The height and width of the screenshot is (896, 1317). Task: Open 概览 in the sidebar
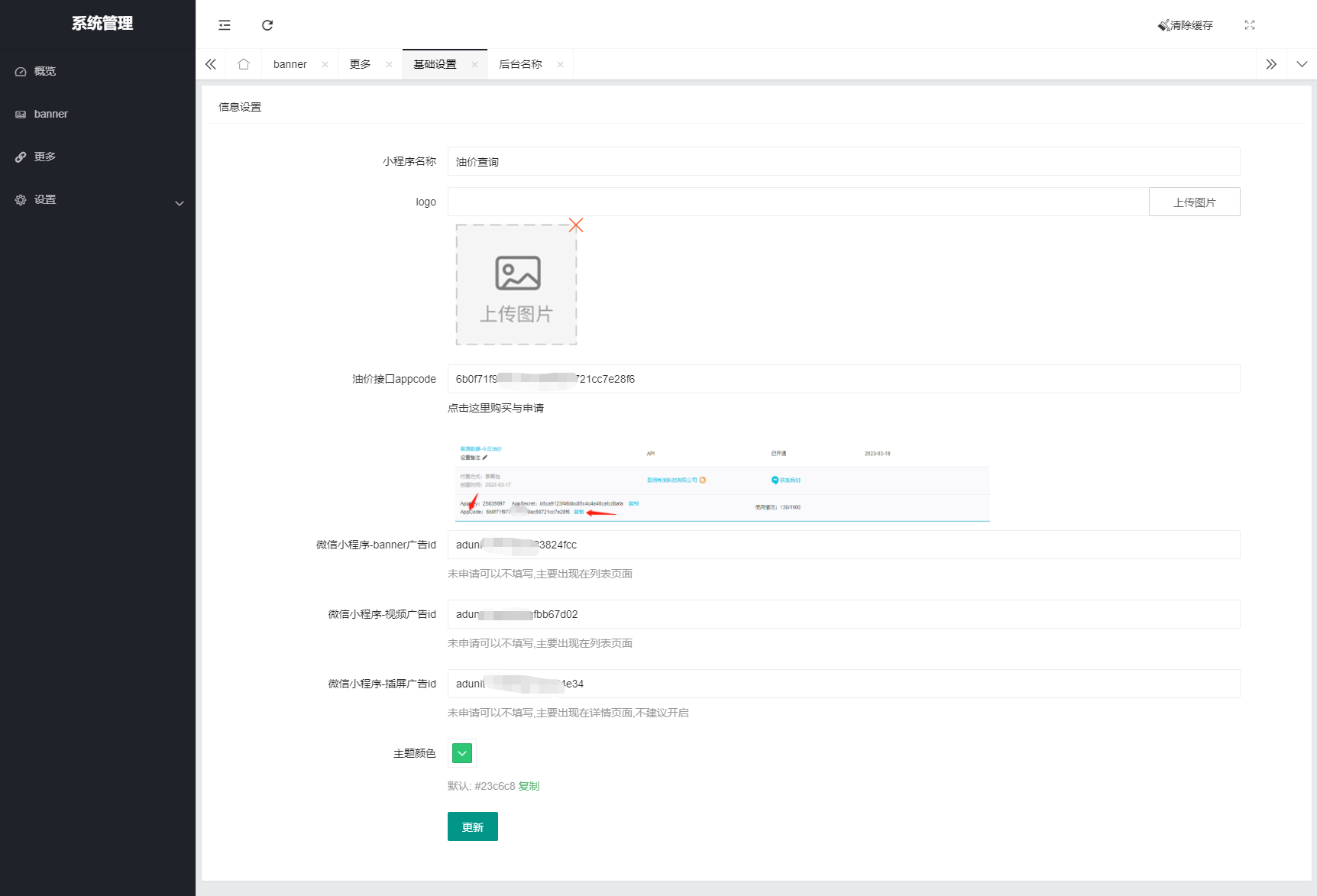pos(98,71)
